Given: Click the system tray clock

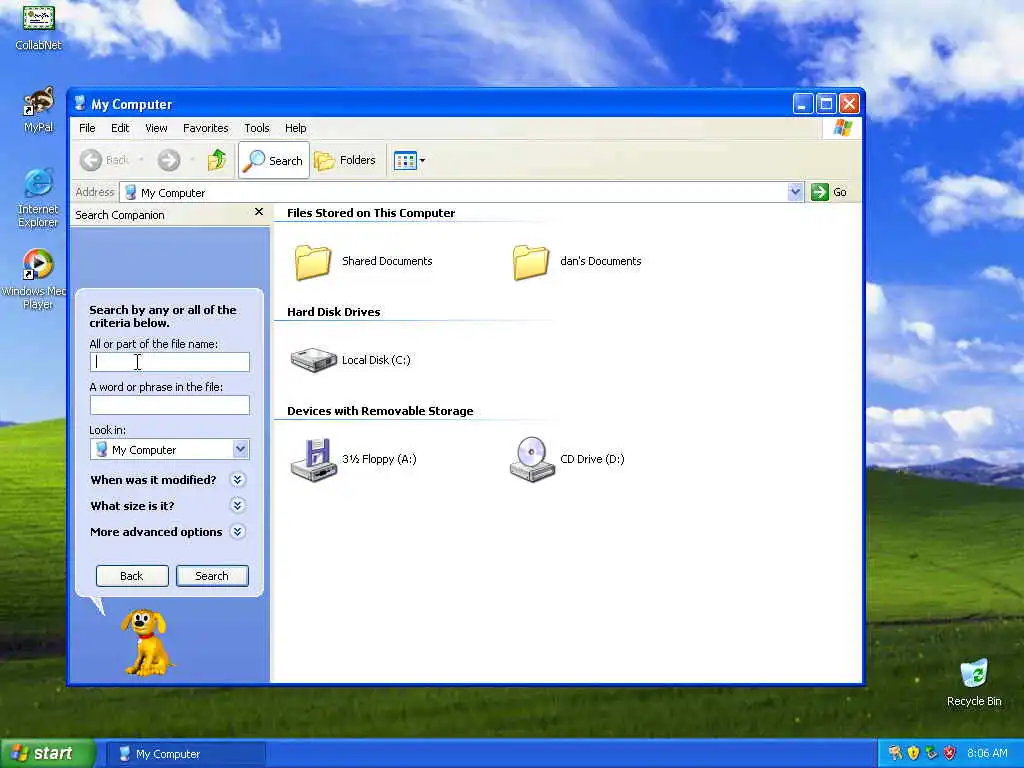Looking at the screenshot, I should (987, 753).
